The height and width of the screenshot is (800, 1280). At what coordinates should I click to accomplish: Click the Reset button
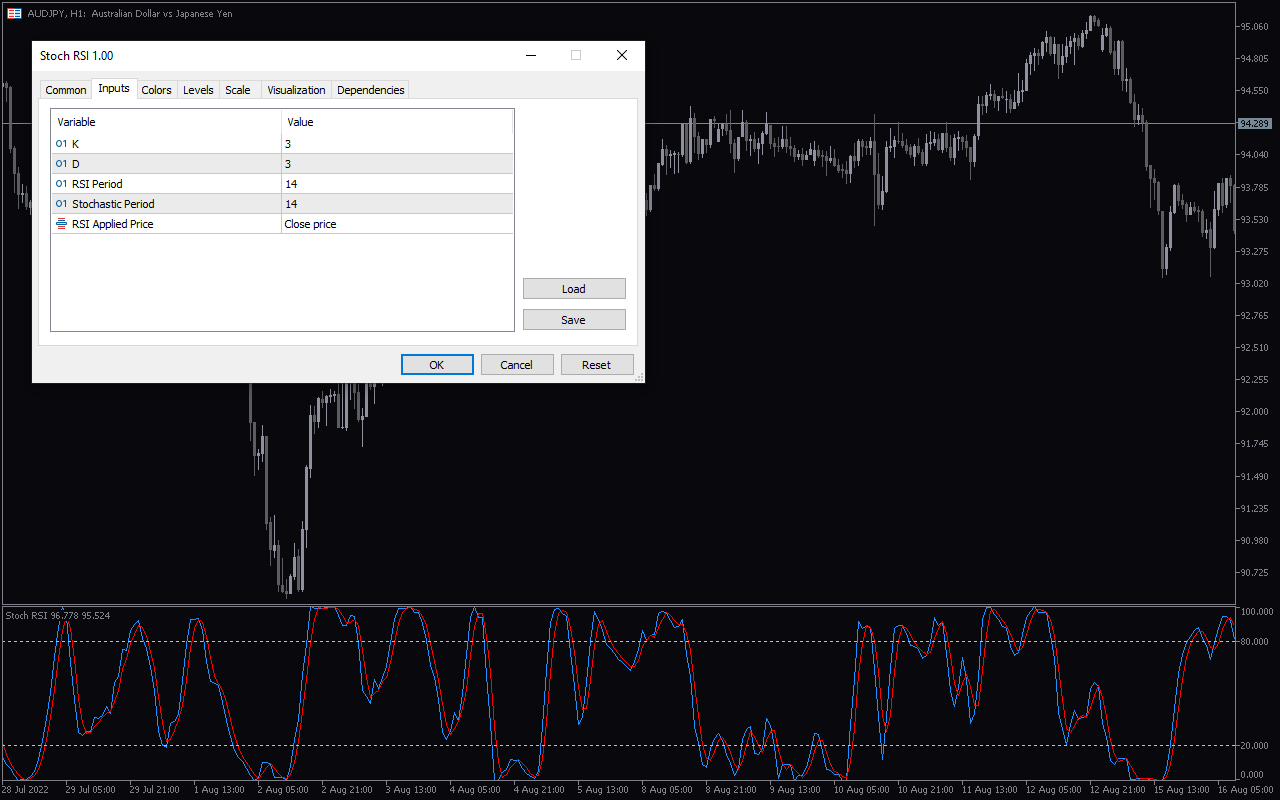pos(597,365)
